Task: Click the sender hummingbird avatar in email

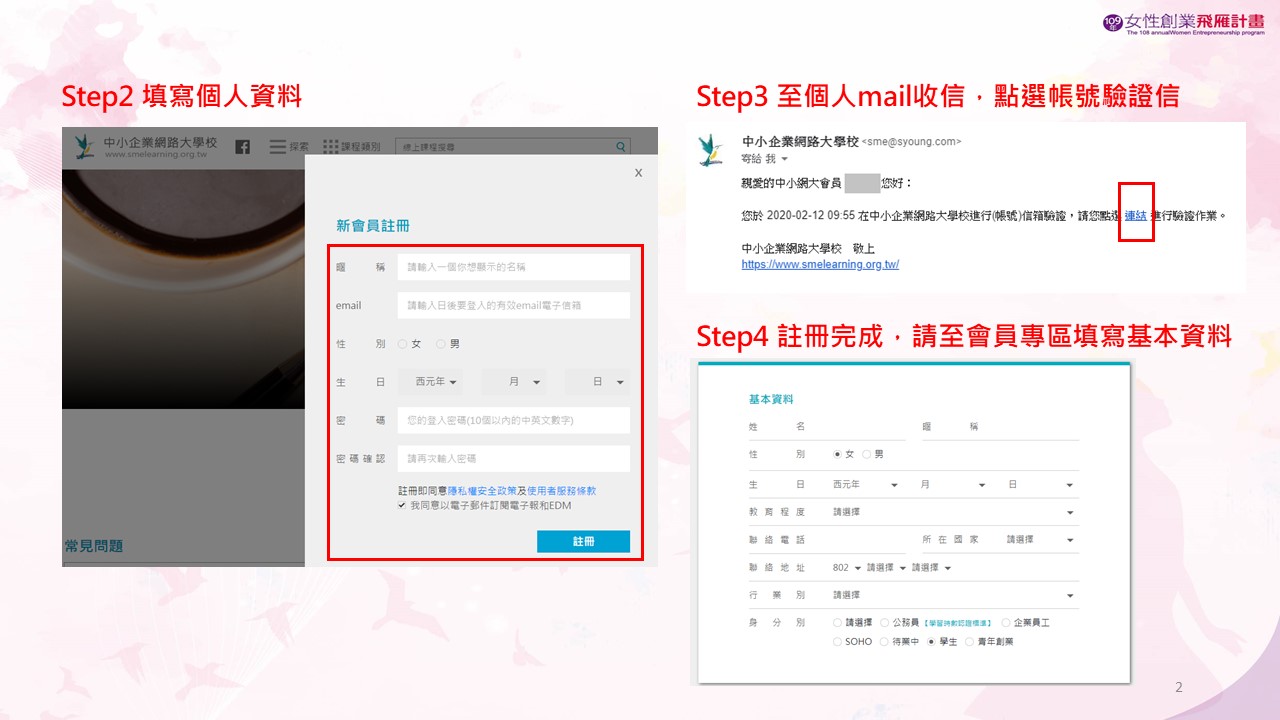Action: coord(711,149)
